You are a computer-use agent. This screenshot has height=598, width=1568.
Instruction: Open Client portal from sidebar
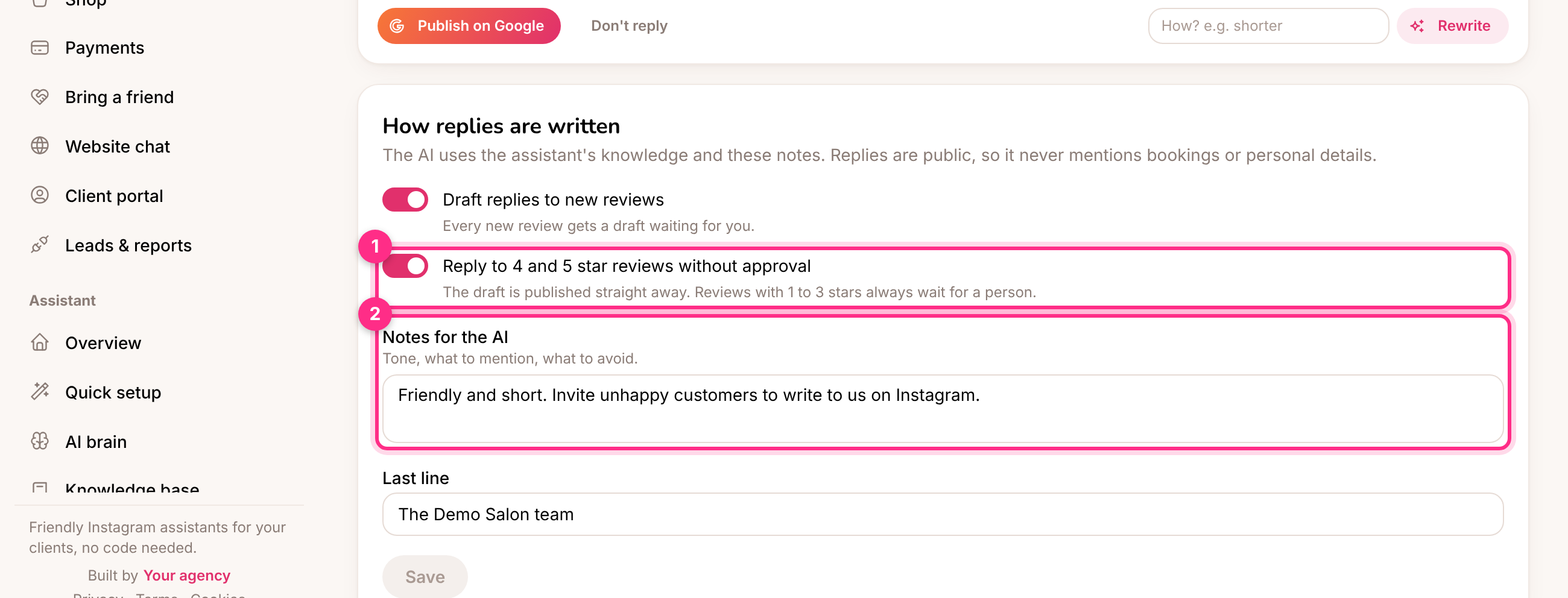pos(114,195)
